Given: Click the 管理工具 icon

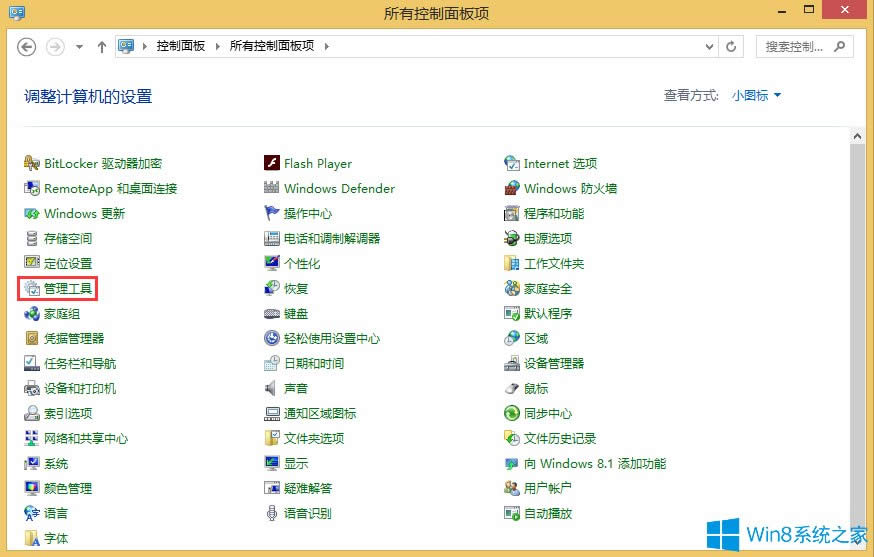Looking at the screenshot, I should (32, 289).
